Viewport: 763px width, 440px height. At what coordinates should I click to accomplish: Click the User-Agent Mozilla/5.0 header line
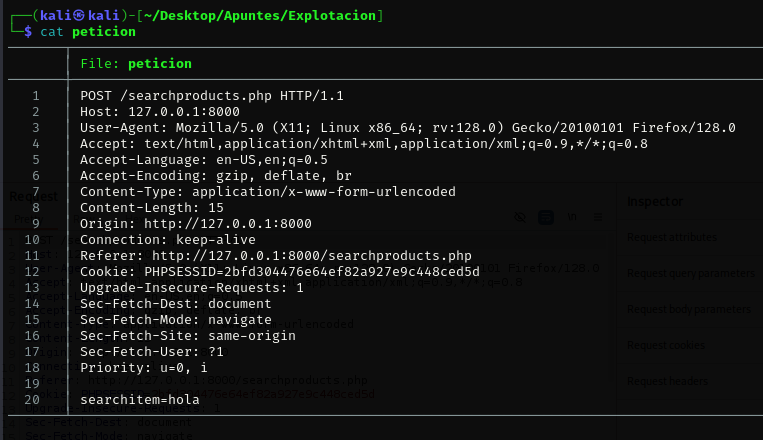coord(408,128)
